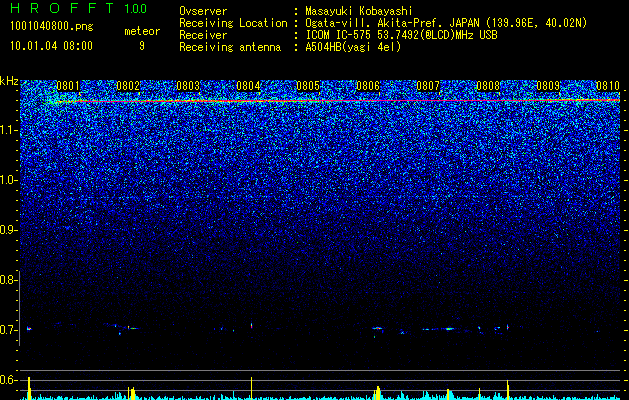Click the 1.1 frequency axis label
The height and width of the screenshot is (400, 629).
click(x=9, y=130)
